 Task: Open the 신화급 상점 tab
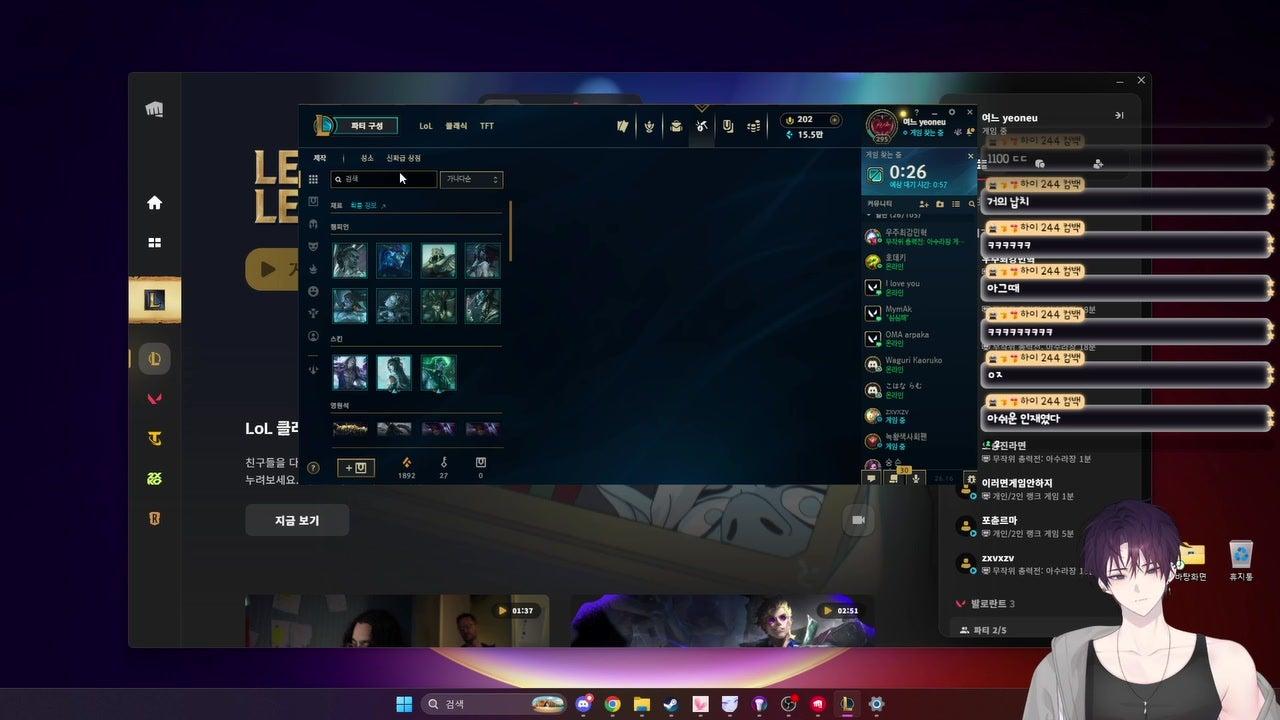pyautogui.click(x=404, y=158)
